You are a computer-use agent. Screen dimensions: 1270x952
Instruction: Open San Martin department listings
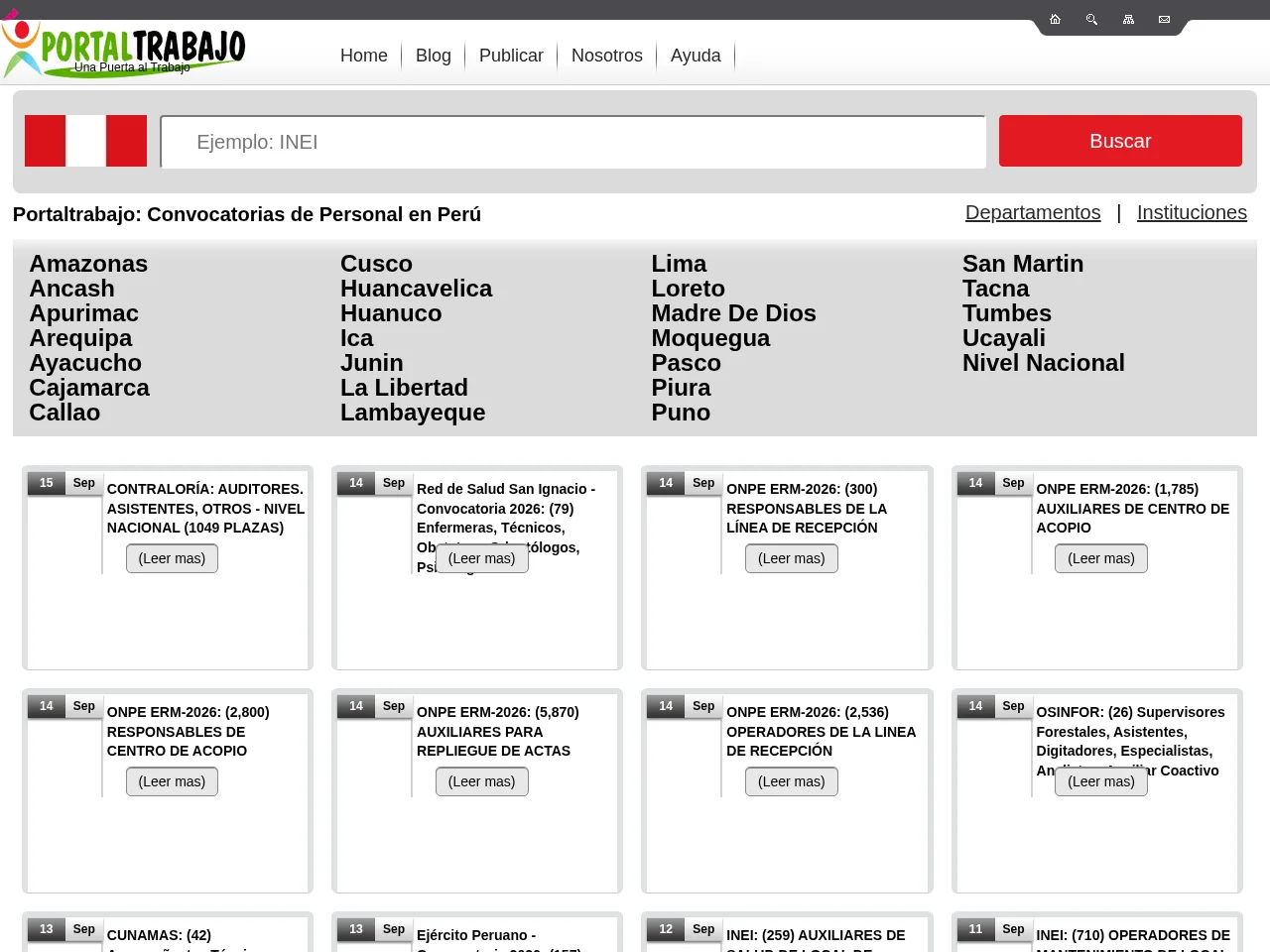pyautogui.click(x=1023, y=264)
